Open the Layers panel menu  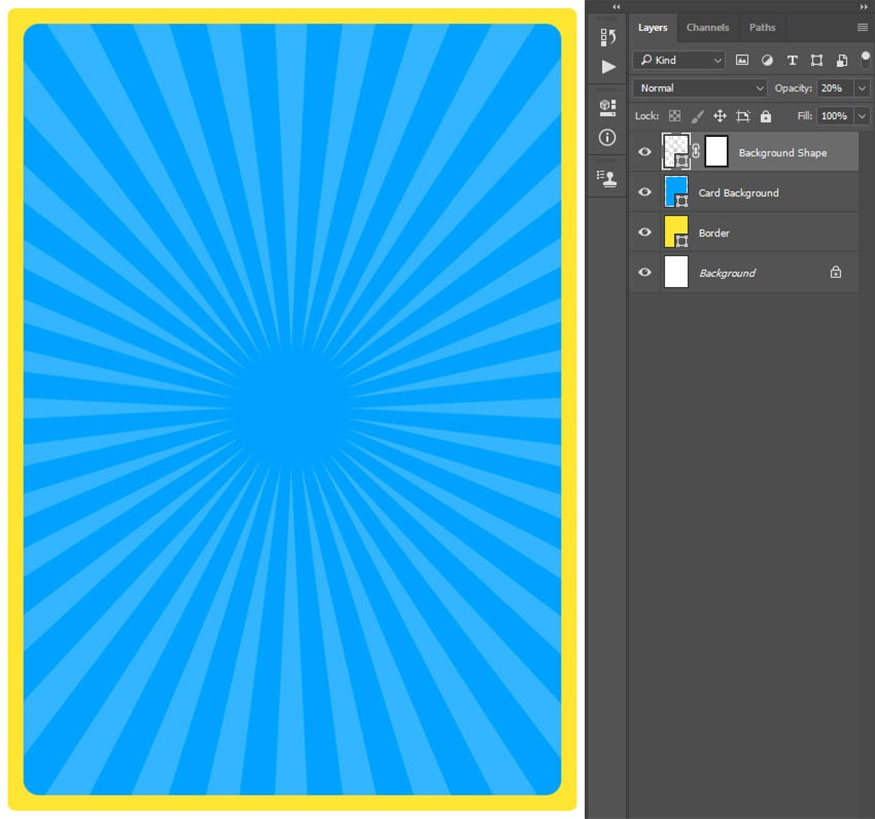[862, 27]
